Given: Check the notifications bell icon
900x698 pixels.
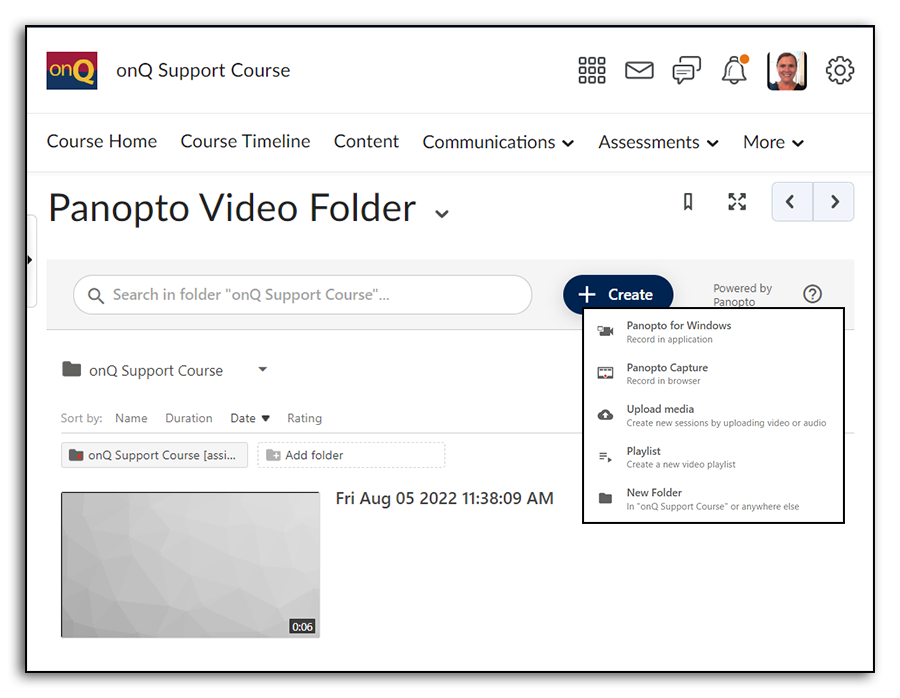Looking at the screenshot, I should click(x=734, y=71).
